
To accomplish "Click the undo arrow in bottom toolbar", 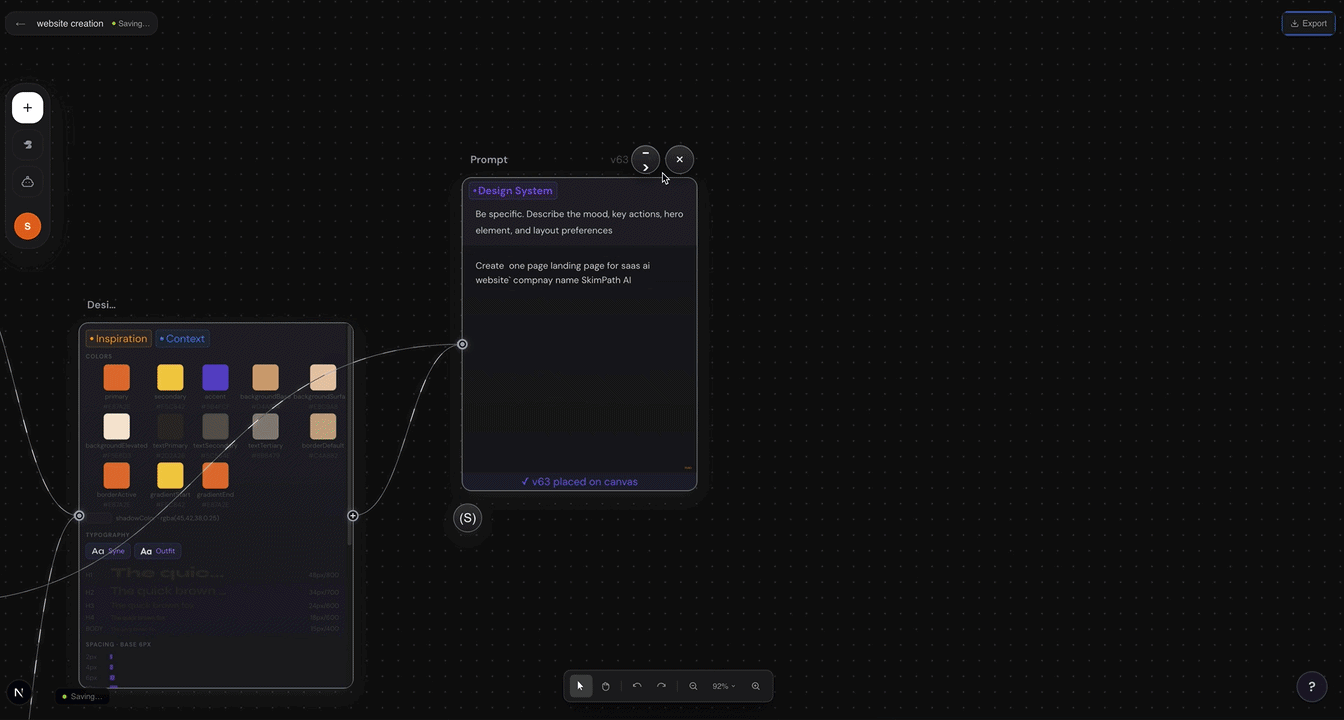I will tap(637, 686).
